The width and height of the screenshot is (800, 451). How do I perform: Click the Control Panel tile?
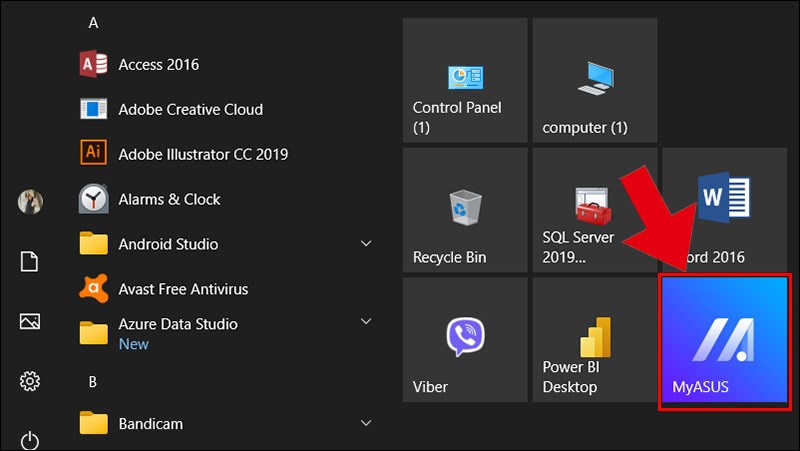(x=465, y=80)
